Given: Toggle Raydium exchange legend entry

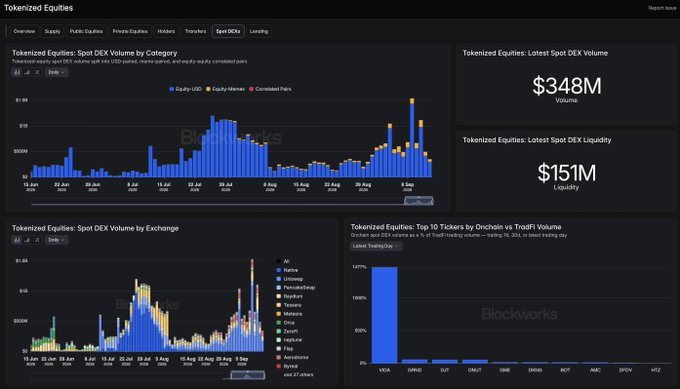Looking at the screenshot, I should click(x=289, y=296).
